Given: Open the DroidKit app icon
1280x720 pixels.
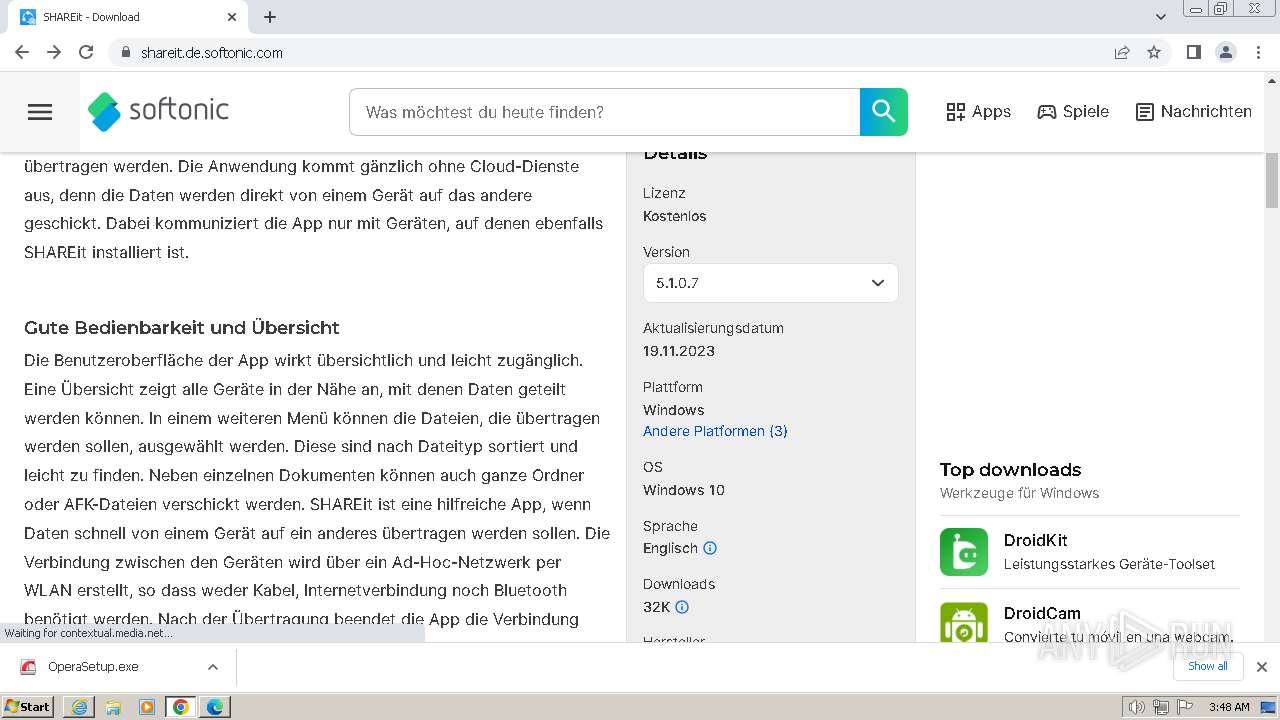Looking at the screenshot, I should pos(964,552).
